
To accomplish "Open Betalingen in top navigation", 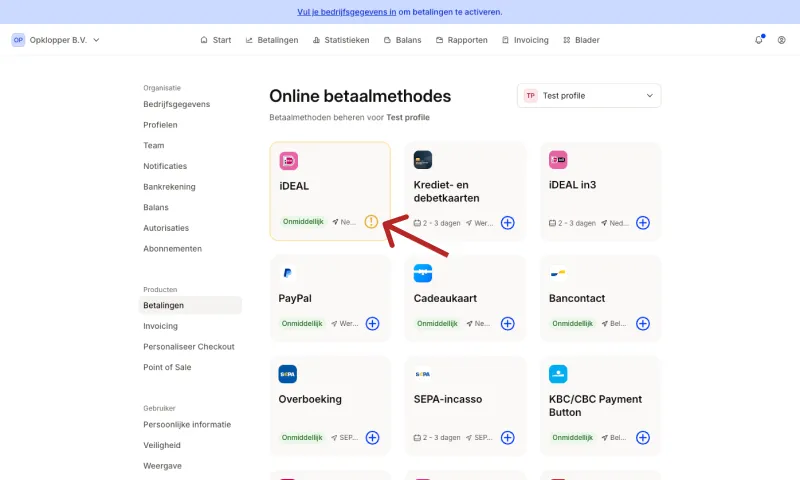I will pos(272,40).
